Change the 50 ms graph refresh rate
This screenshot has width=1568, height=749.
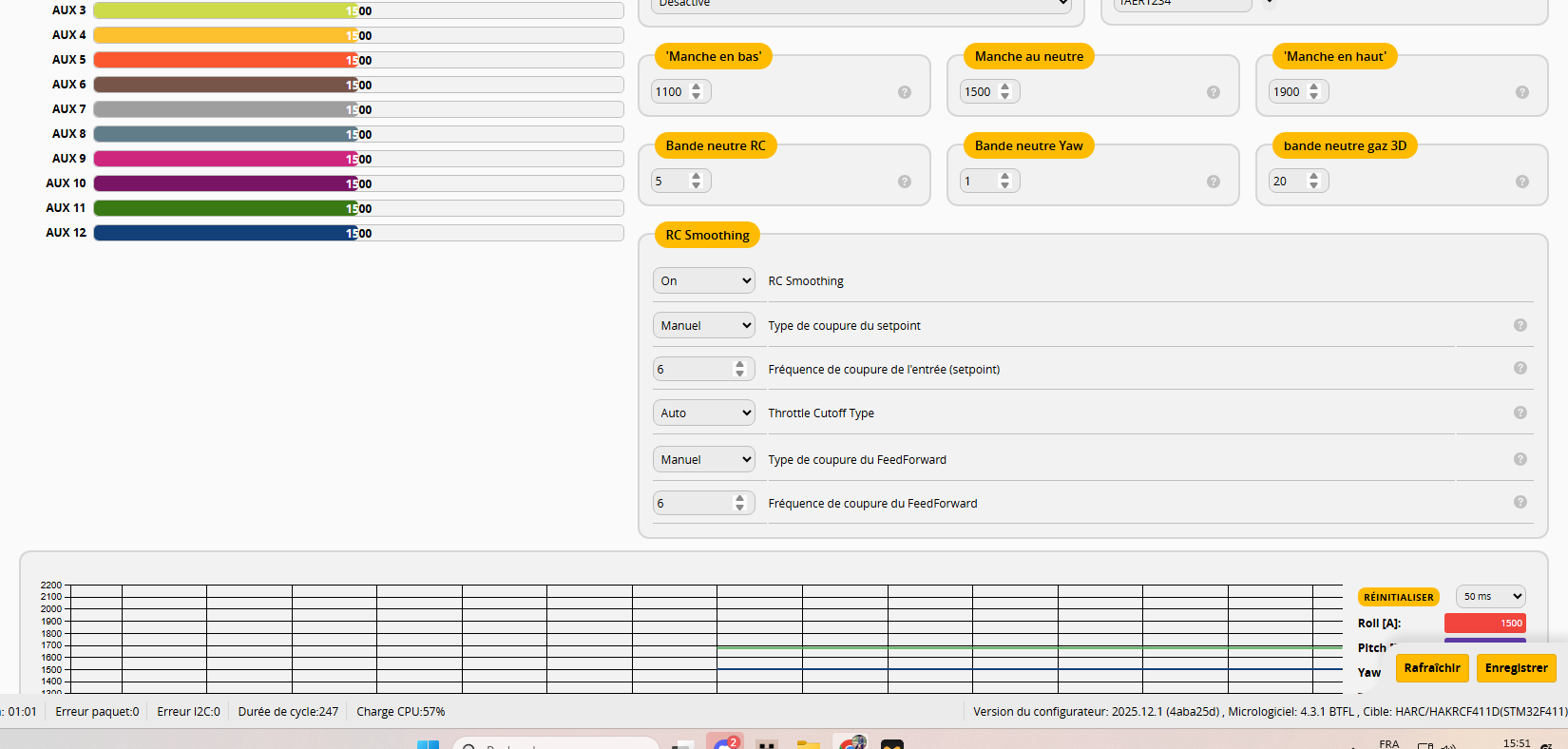click(x=1490, y=597)
